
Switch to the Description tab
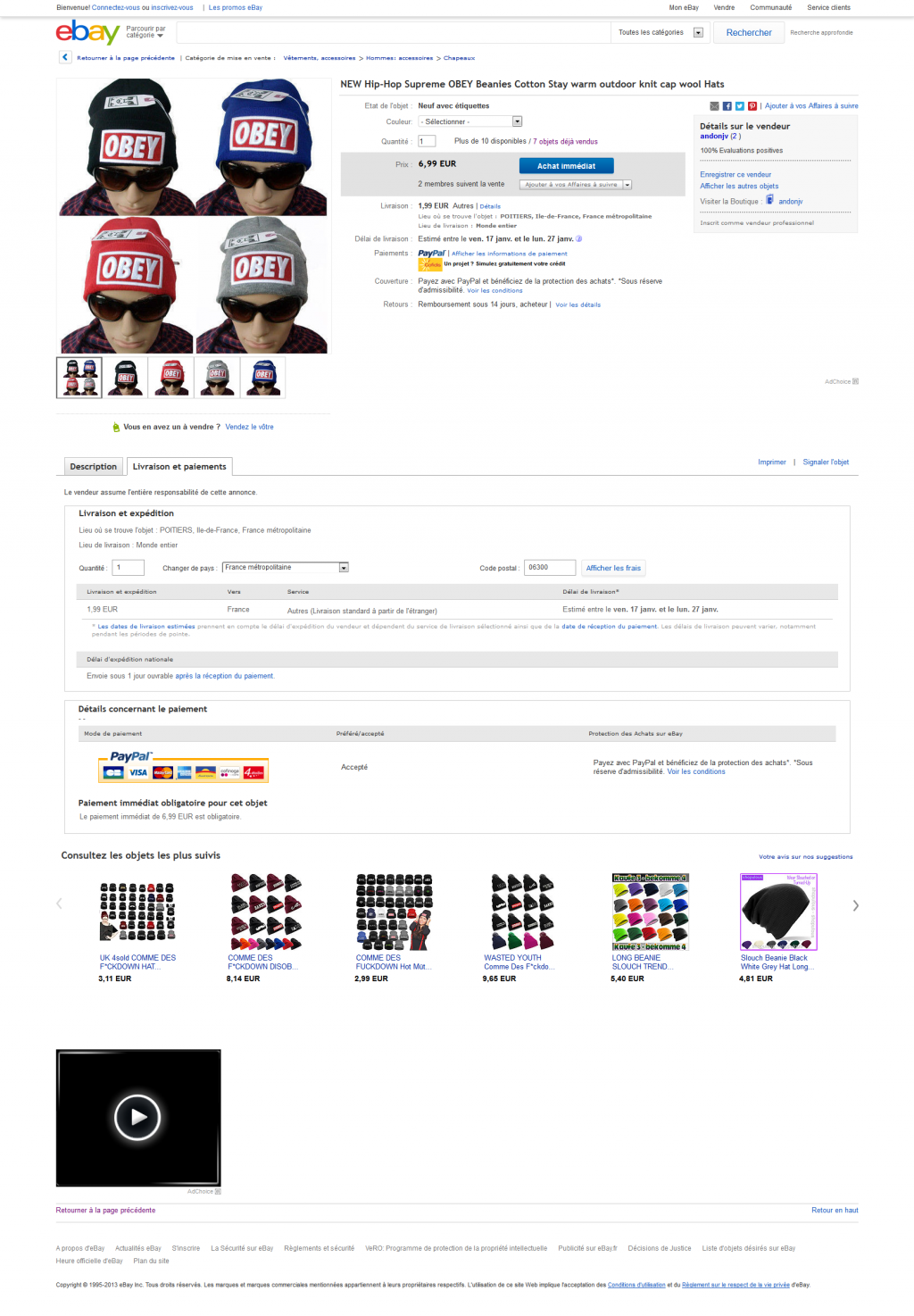94,467
